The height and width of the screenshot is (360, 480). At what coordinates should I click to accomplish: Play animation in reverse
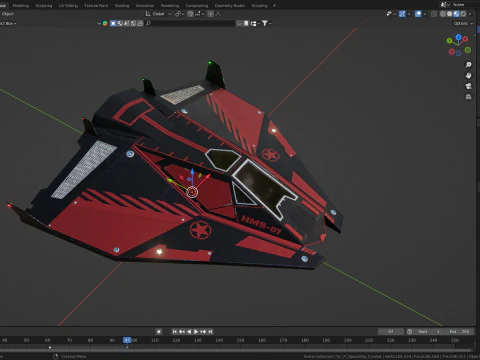point(189,332)
